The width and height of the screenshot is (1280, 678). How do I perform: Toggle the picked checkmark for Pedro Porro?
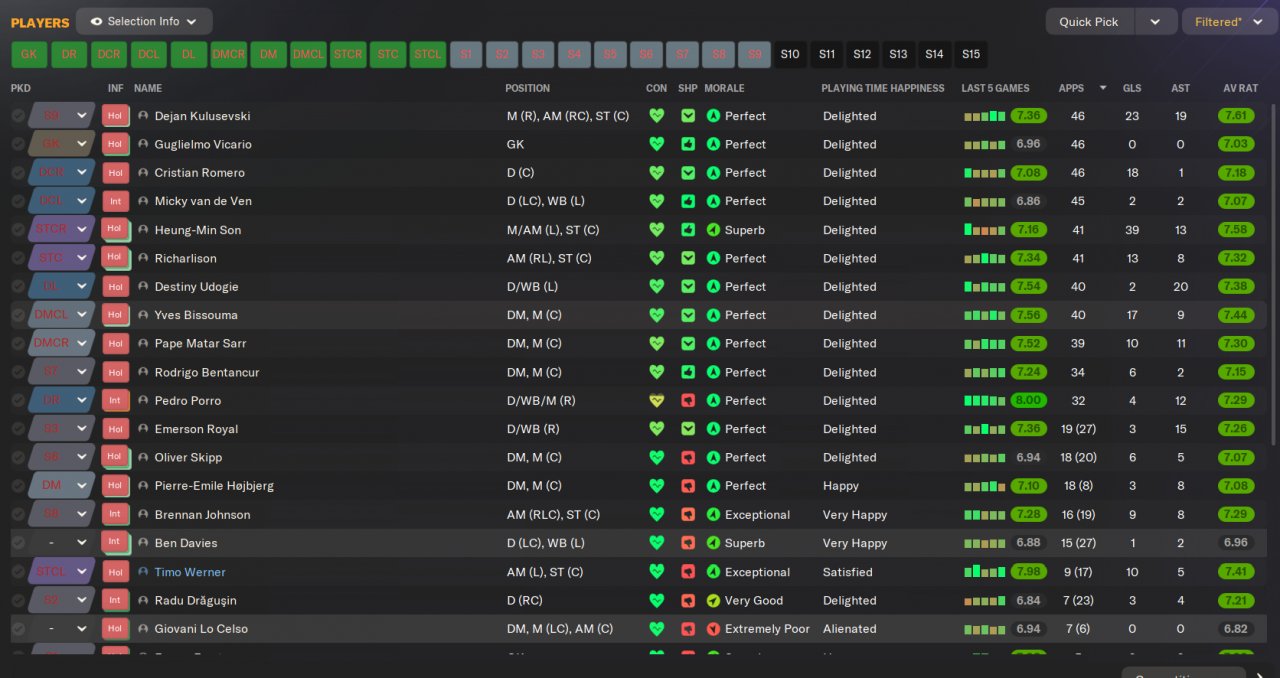(18, 400)
